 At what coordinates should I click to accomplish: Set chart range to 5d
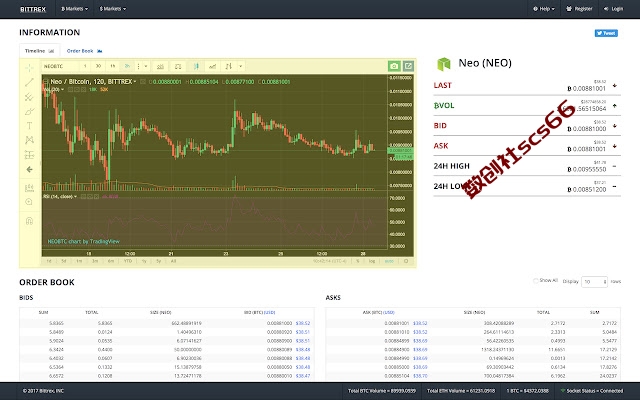point(64,261)
